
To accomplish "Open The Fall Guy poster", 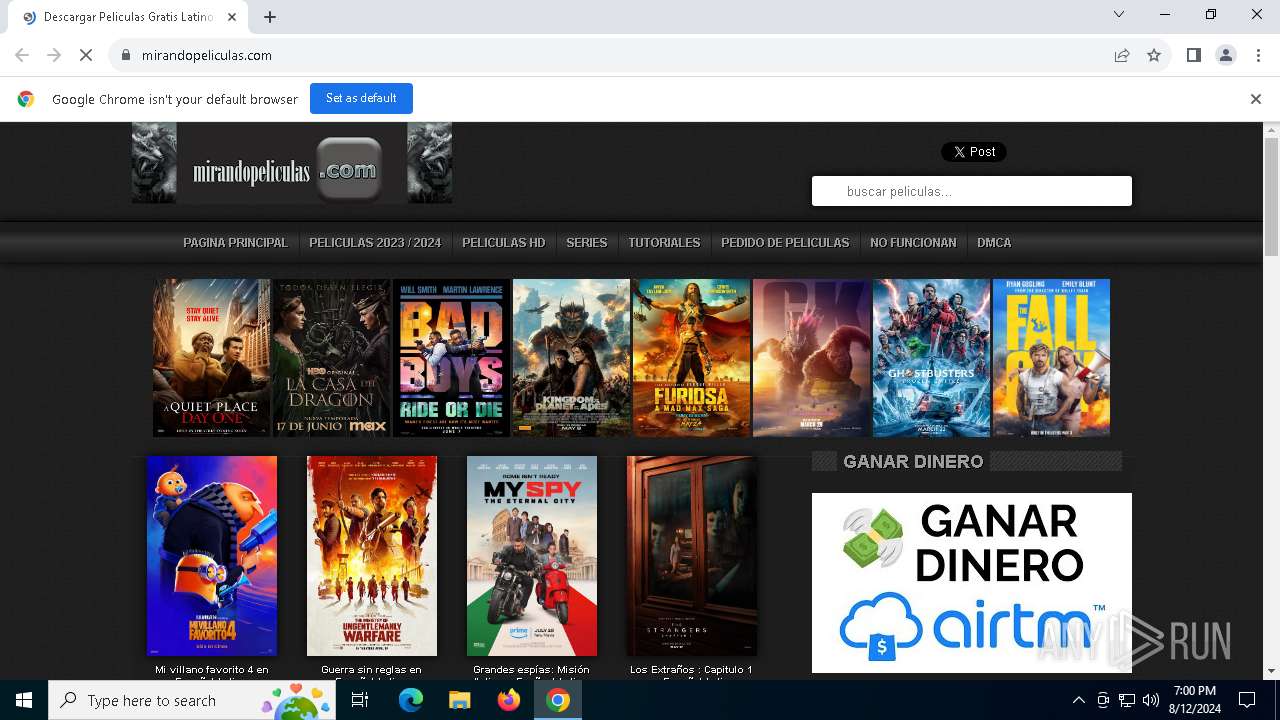I will pos(1051,358).
